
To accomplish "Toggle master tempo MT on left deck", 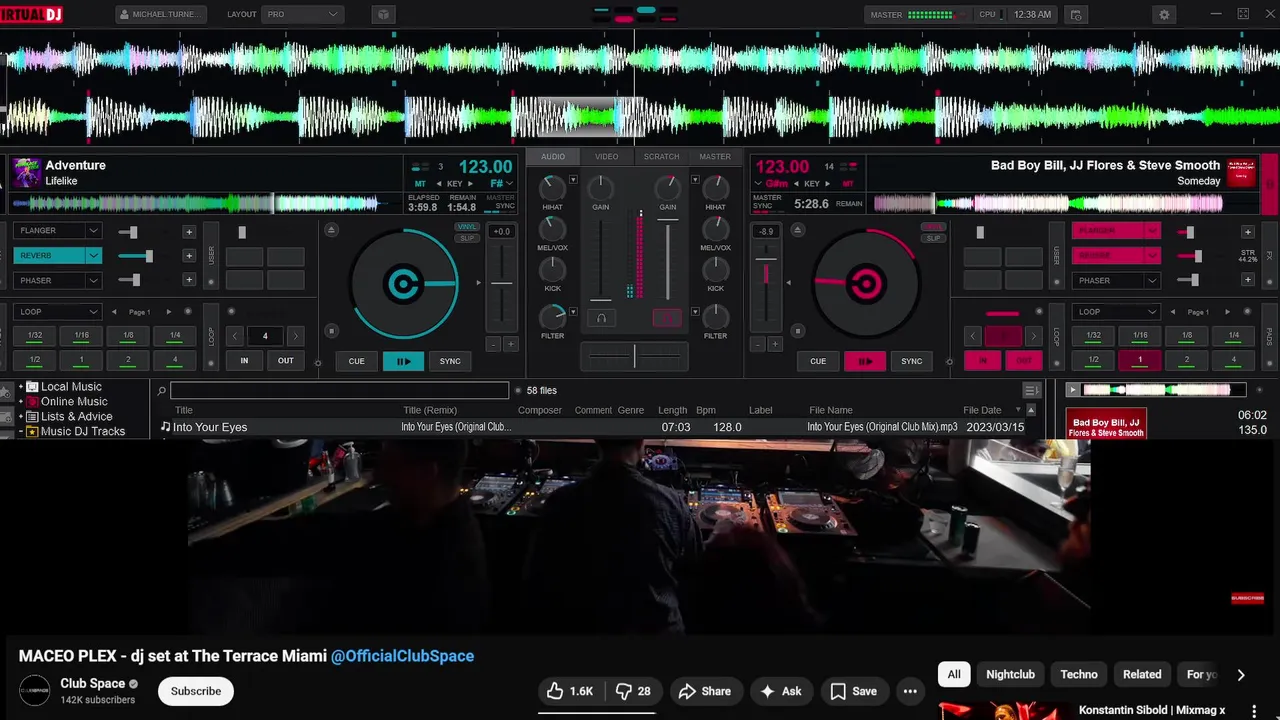I will (x=420, y=184).
